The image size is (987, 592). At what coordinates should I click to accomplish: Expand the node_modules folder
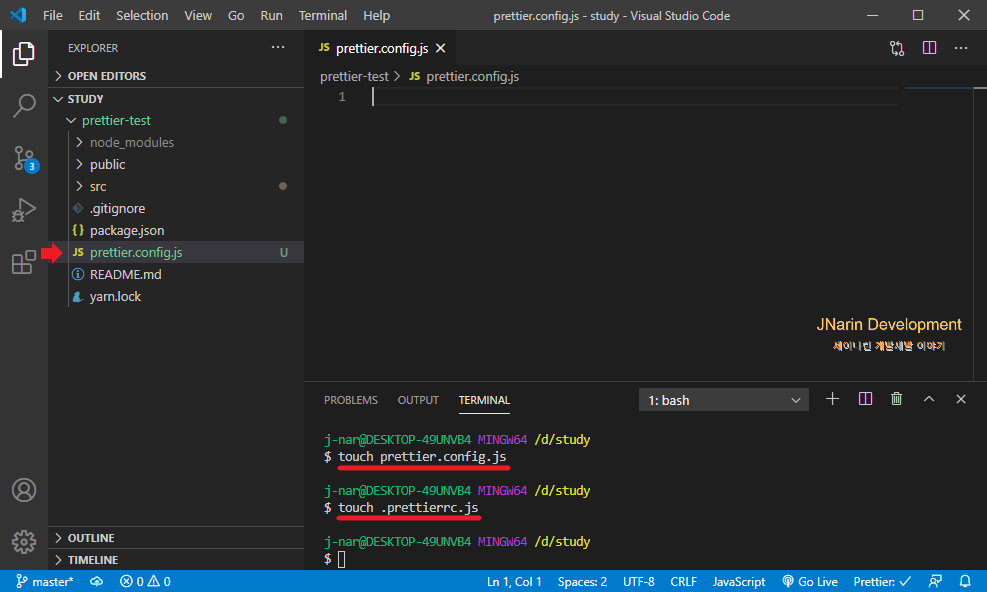coord(176,142)
